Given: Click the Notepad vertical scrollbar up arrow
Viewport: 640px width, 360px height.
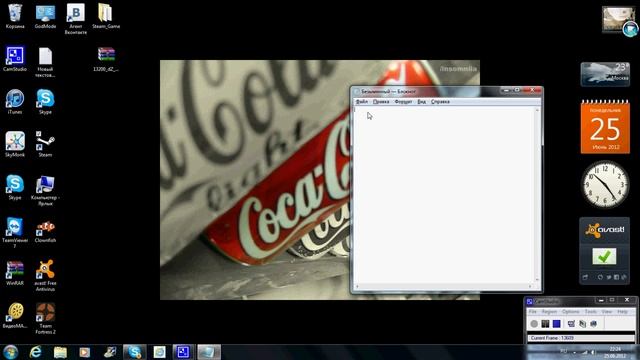Looking at the screenshot, I should (537, 110).
